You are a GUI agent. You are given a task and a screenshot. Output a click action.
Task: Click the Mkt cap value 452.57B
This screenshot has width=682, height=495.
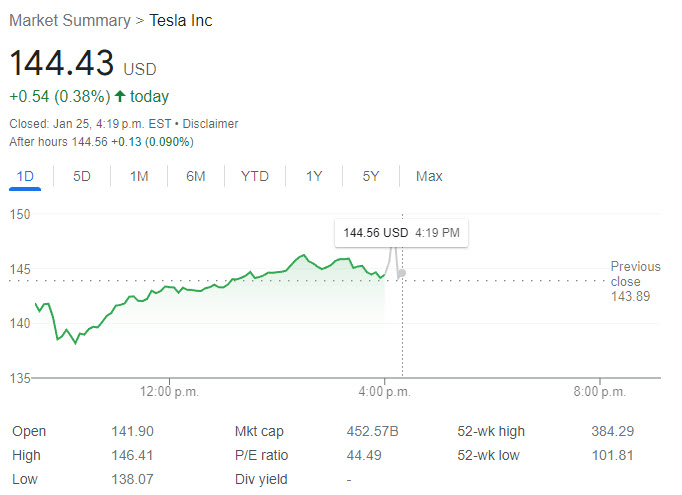372,432
